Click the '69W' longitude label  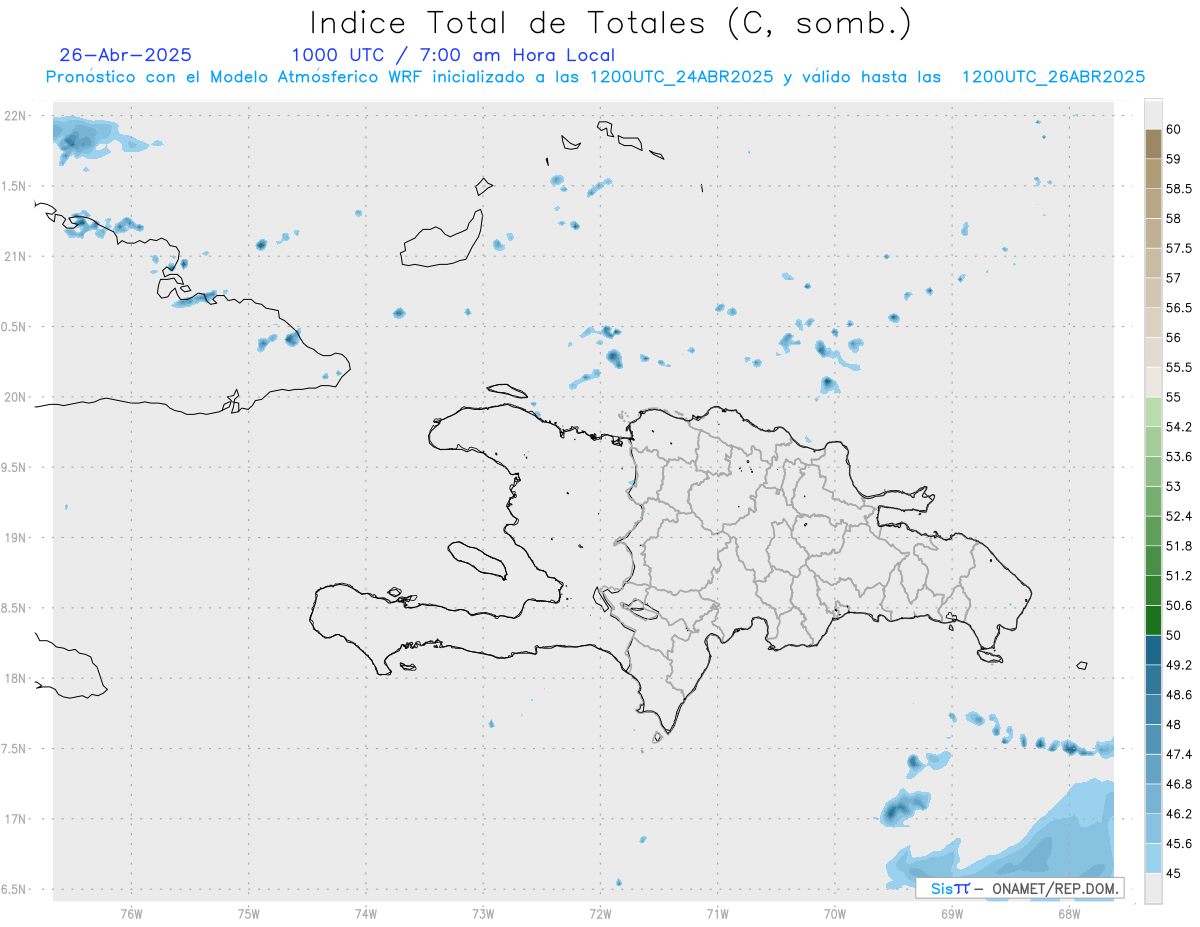pyautogui.click(x=952, y=913)
